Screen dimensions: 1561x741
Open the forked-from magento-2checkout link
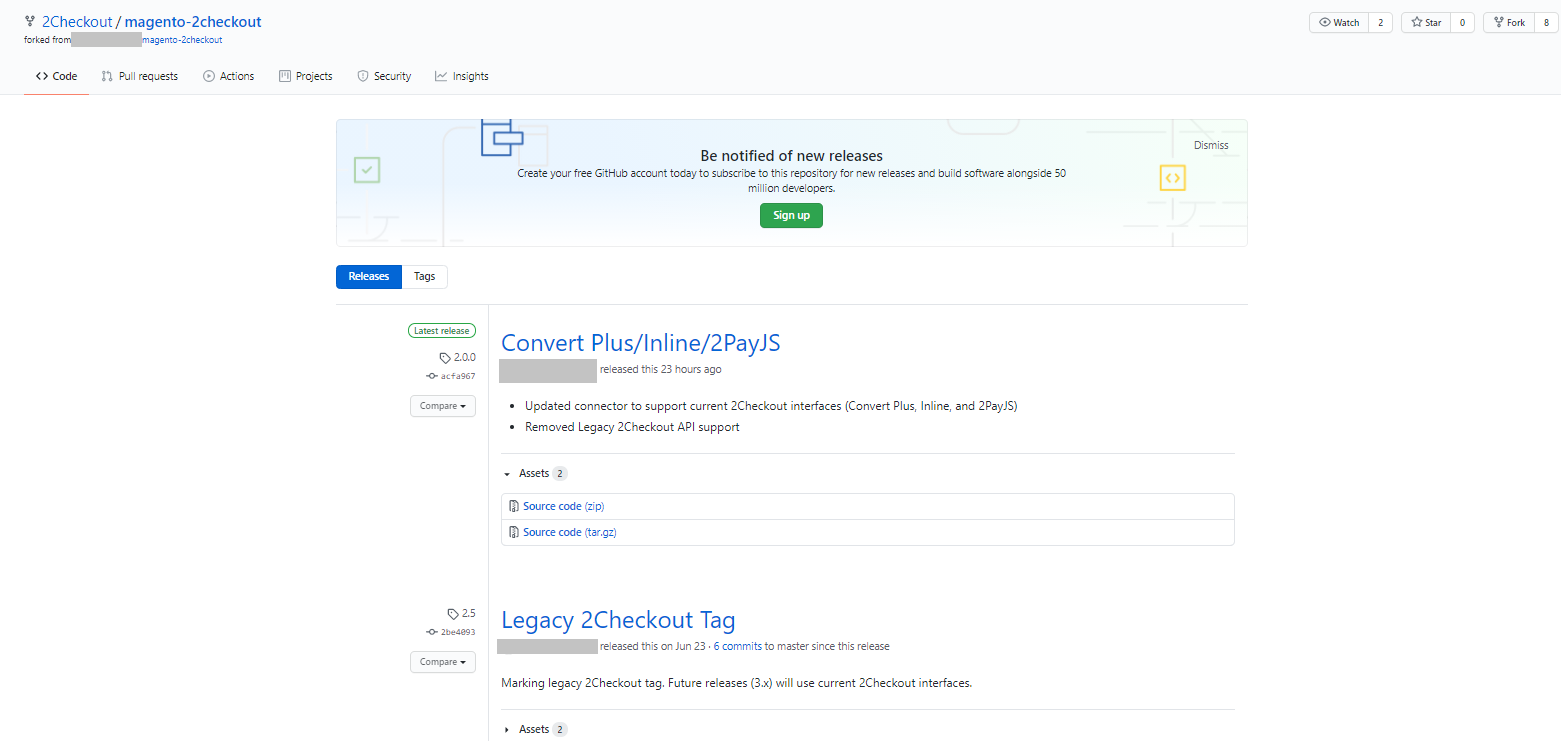click(183, 40)
